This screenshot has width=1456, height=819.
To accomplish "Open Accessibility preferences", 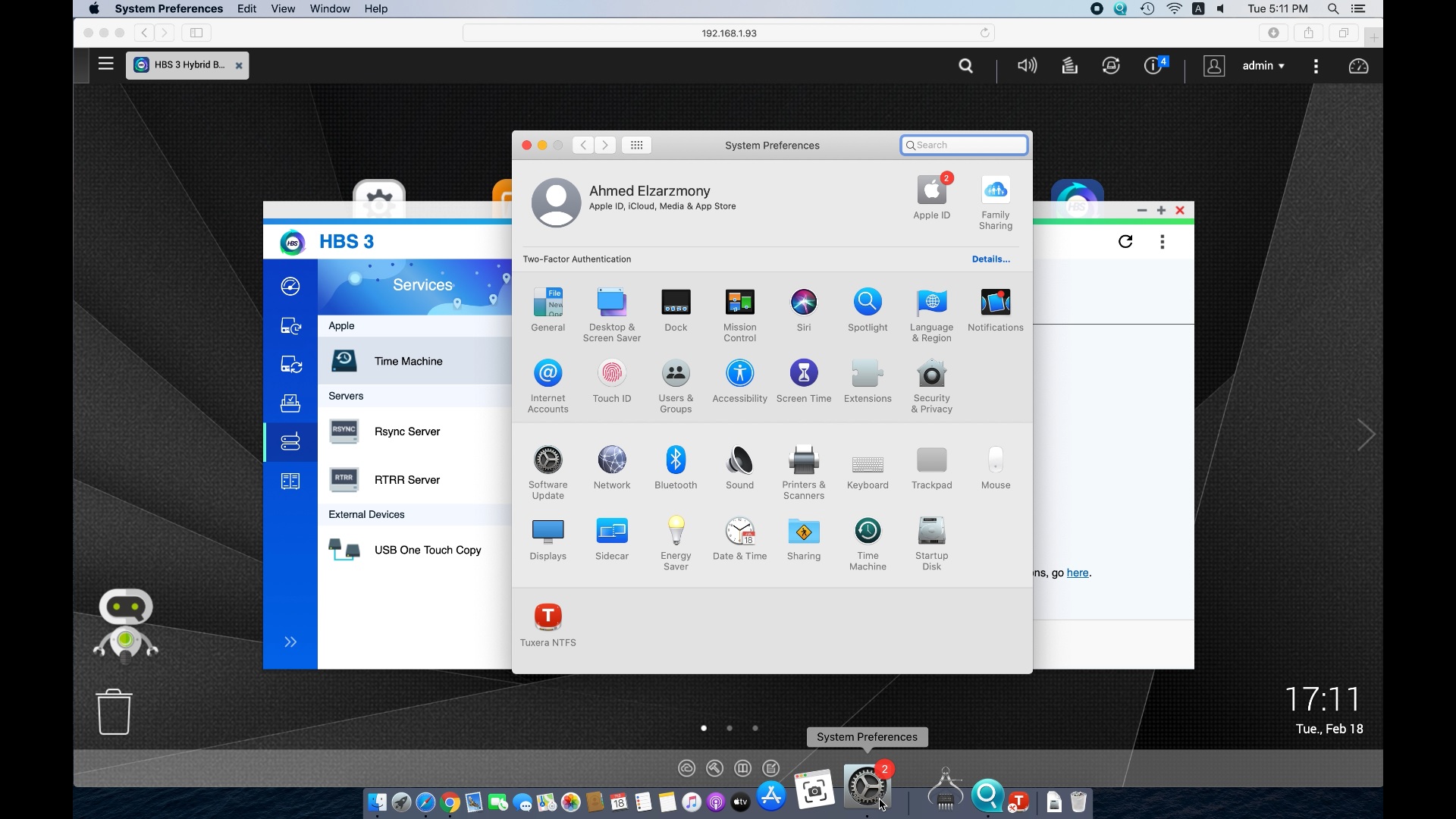I will coord(739,381).
